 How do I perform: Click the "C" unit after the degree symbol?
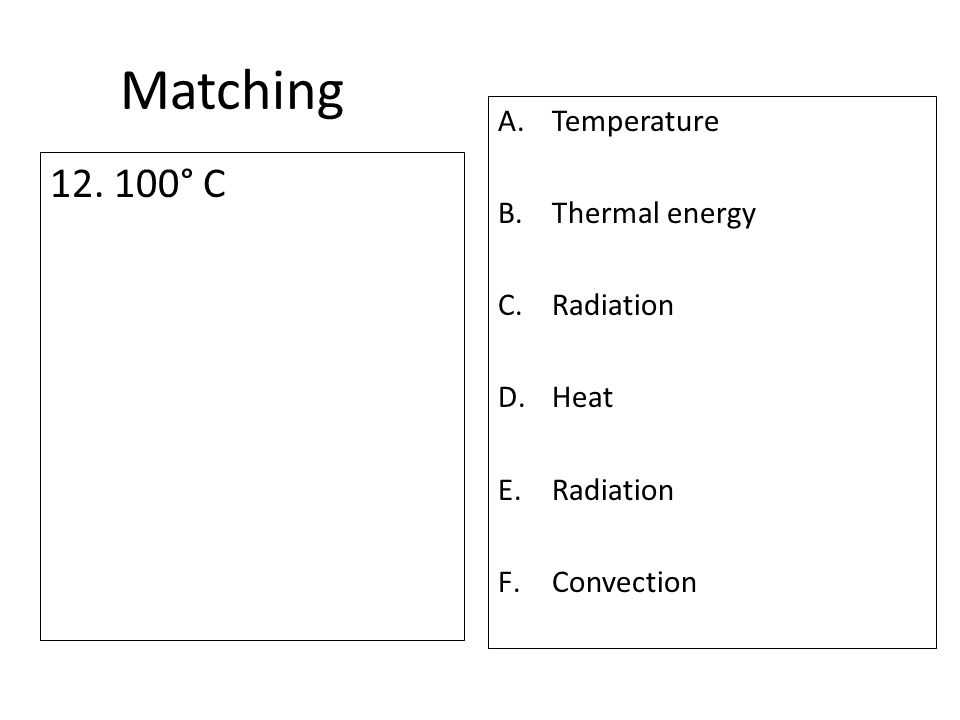[214, 184]
